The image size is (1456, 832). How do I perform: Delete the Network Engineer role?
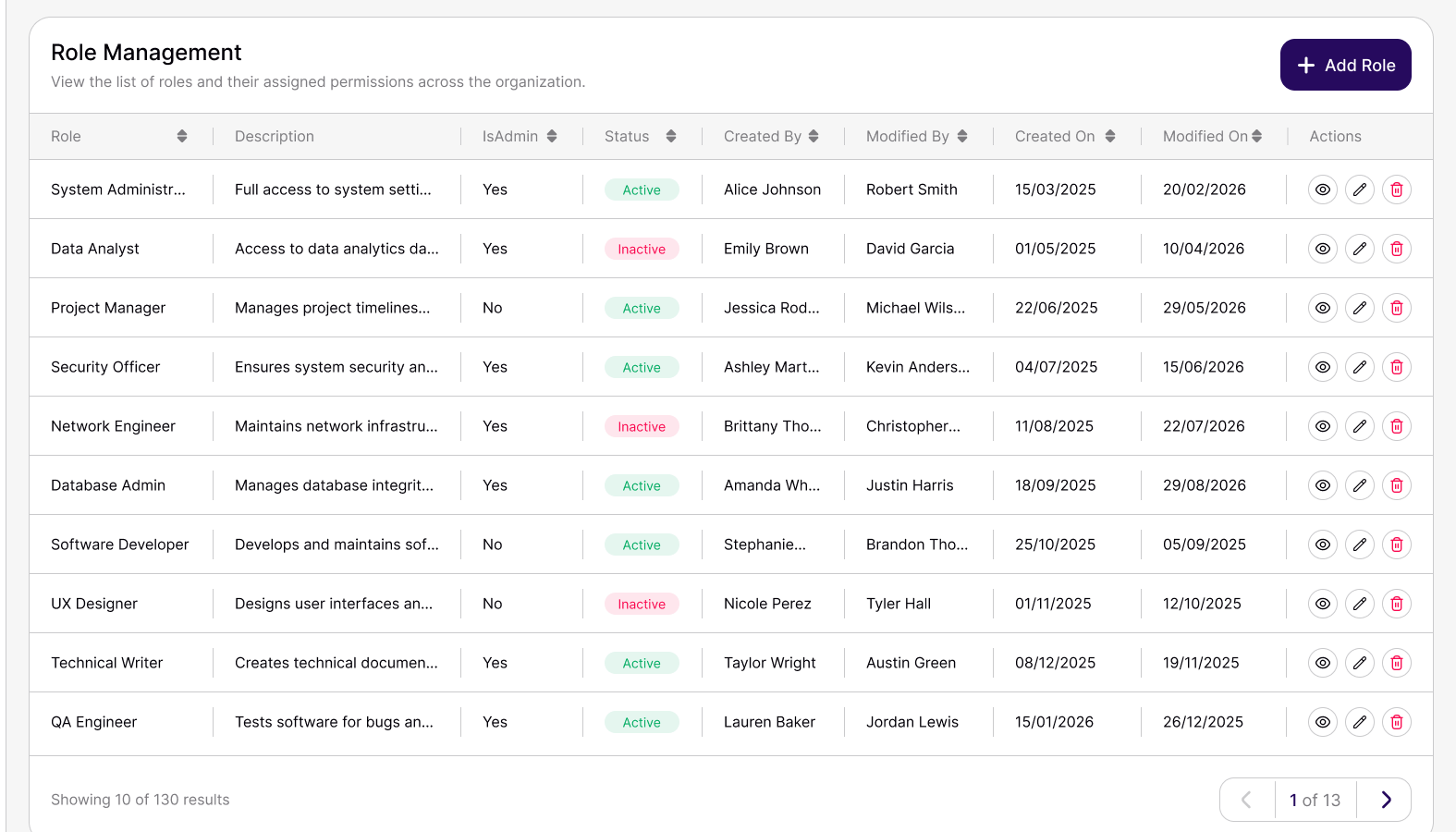pos(1397,426)
